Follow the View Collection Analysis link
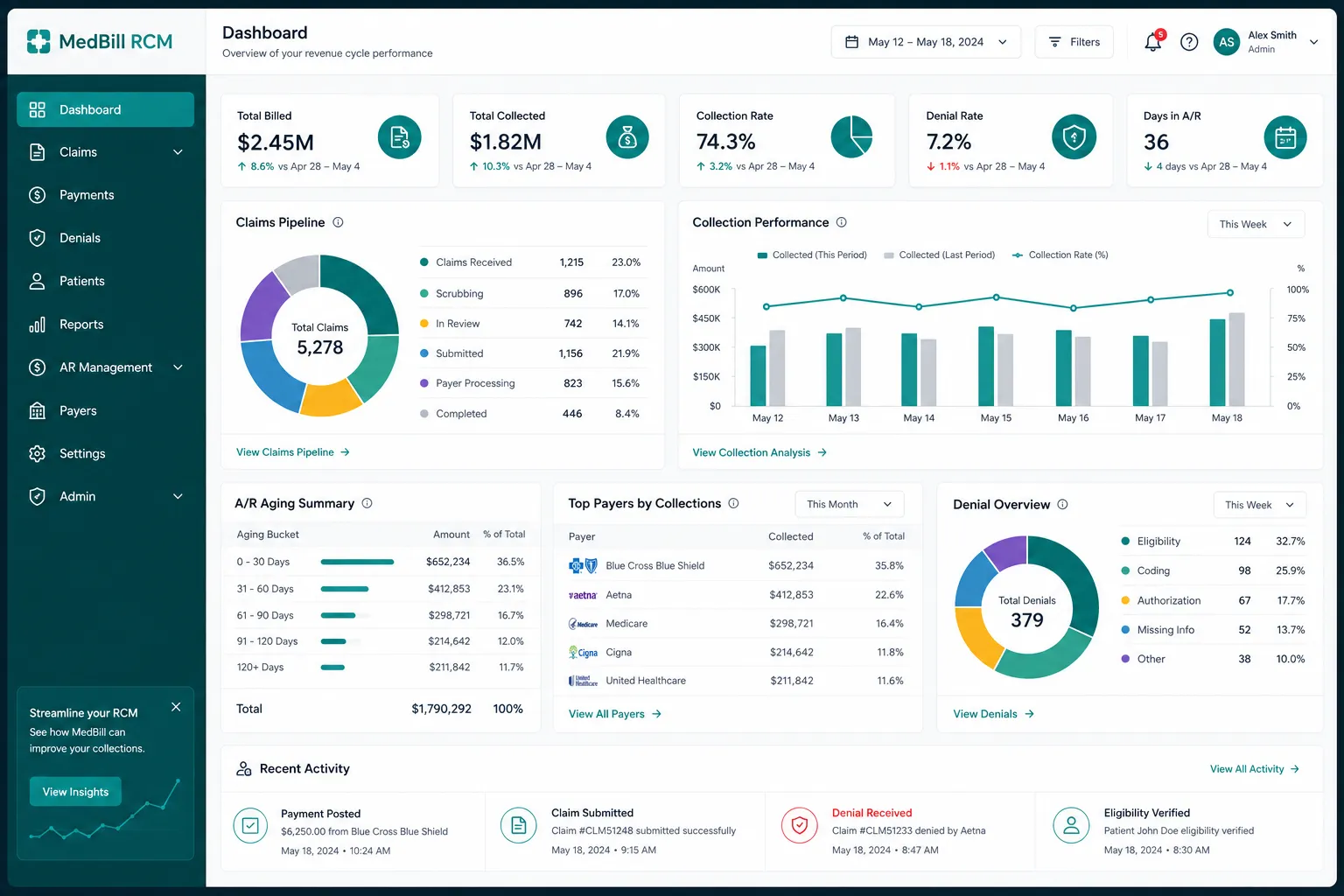The height and width of the screenshot is (896, 1344). tap(759, 452)
